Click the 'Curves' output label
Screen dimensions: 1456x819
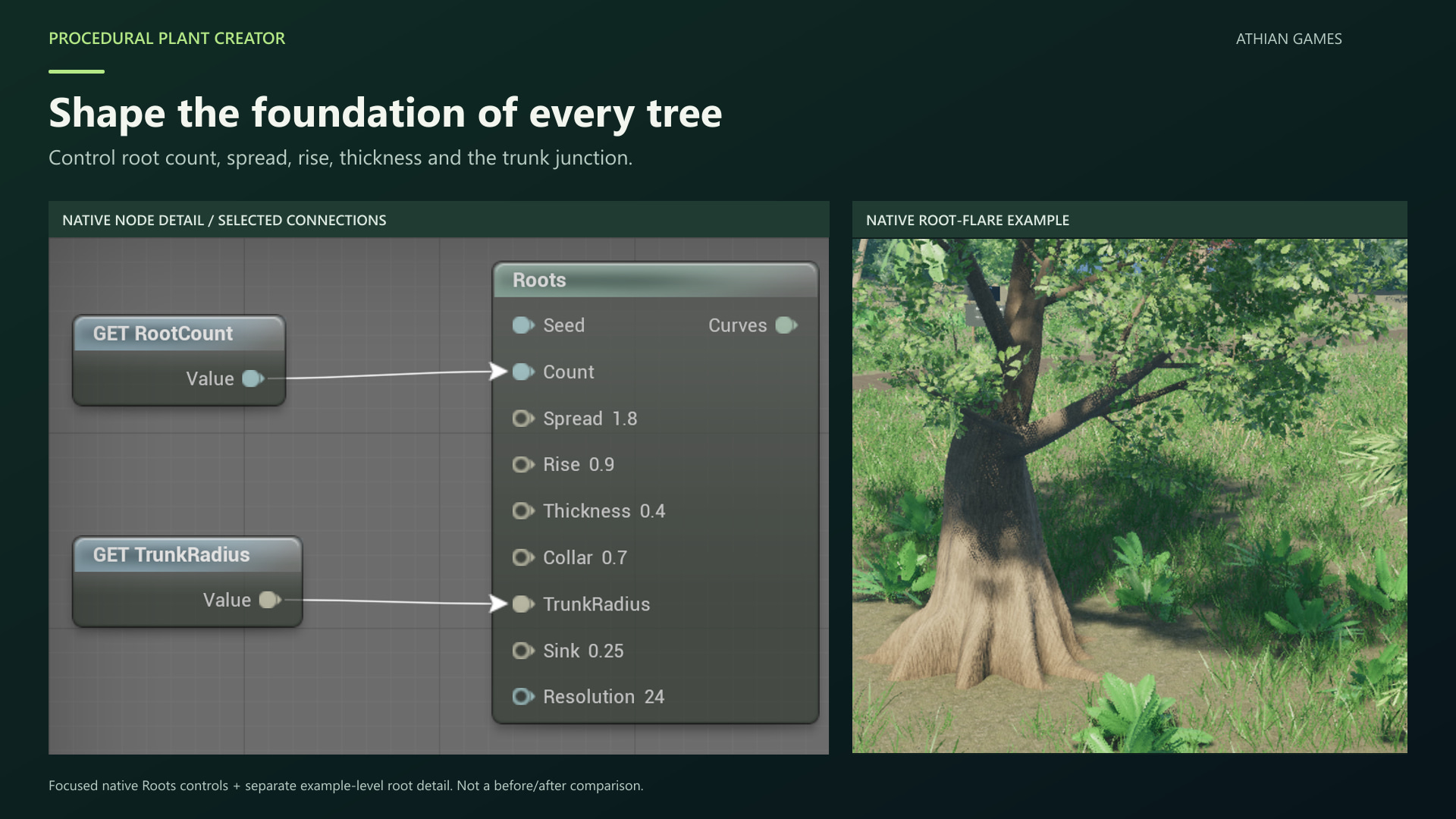(737, 325)
